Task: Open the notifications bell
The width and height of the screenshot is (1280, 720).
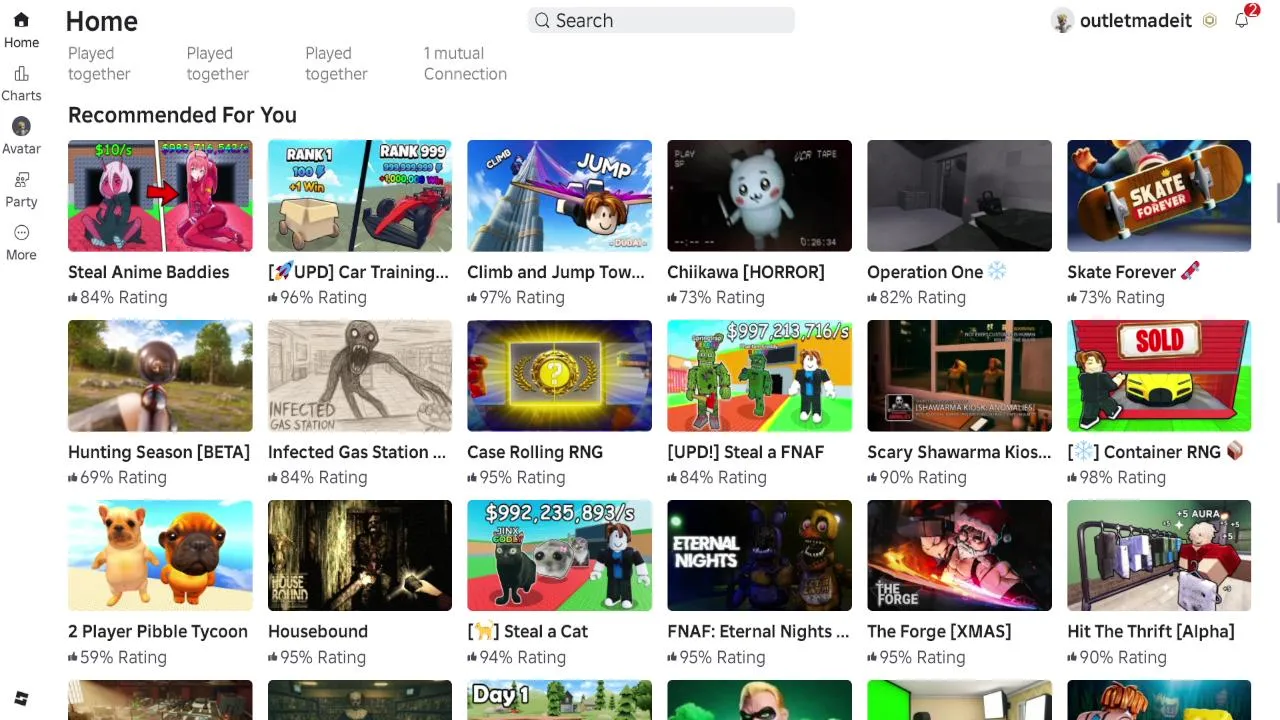Action: click(1241, 20)
